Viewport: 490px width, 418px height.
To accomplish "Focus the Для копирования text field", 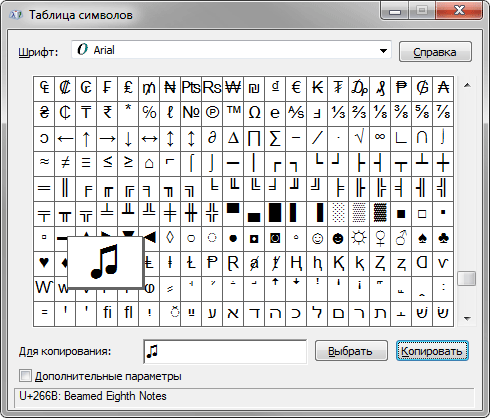I will [x=225, y=351].
